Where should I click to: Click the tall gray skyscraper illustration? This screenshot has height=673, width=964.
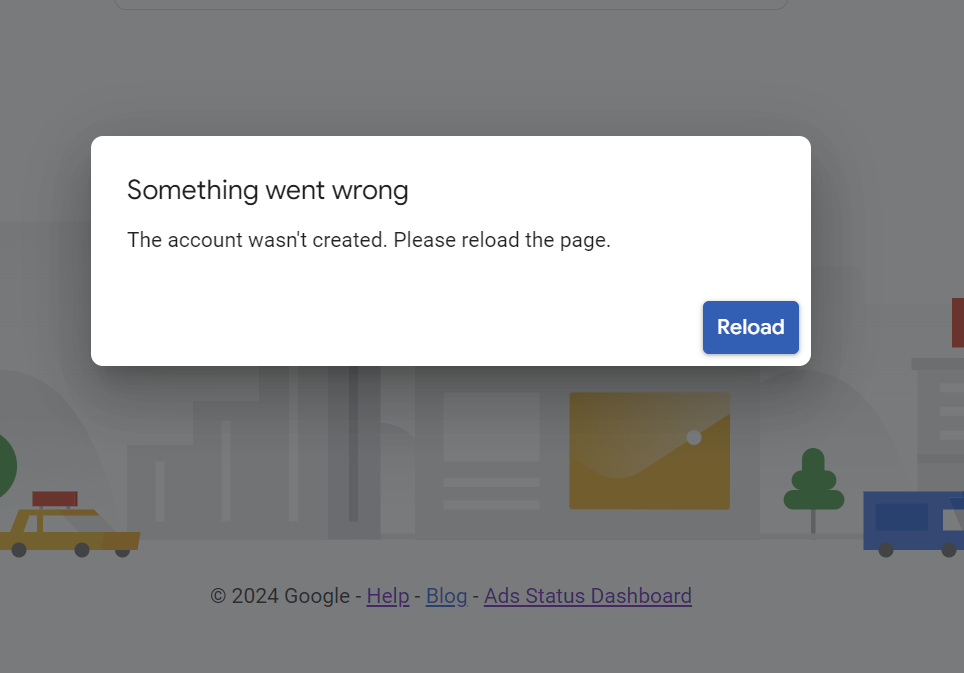tap(354, 452)
